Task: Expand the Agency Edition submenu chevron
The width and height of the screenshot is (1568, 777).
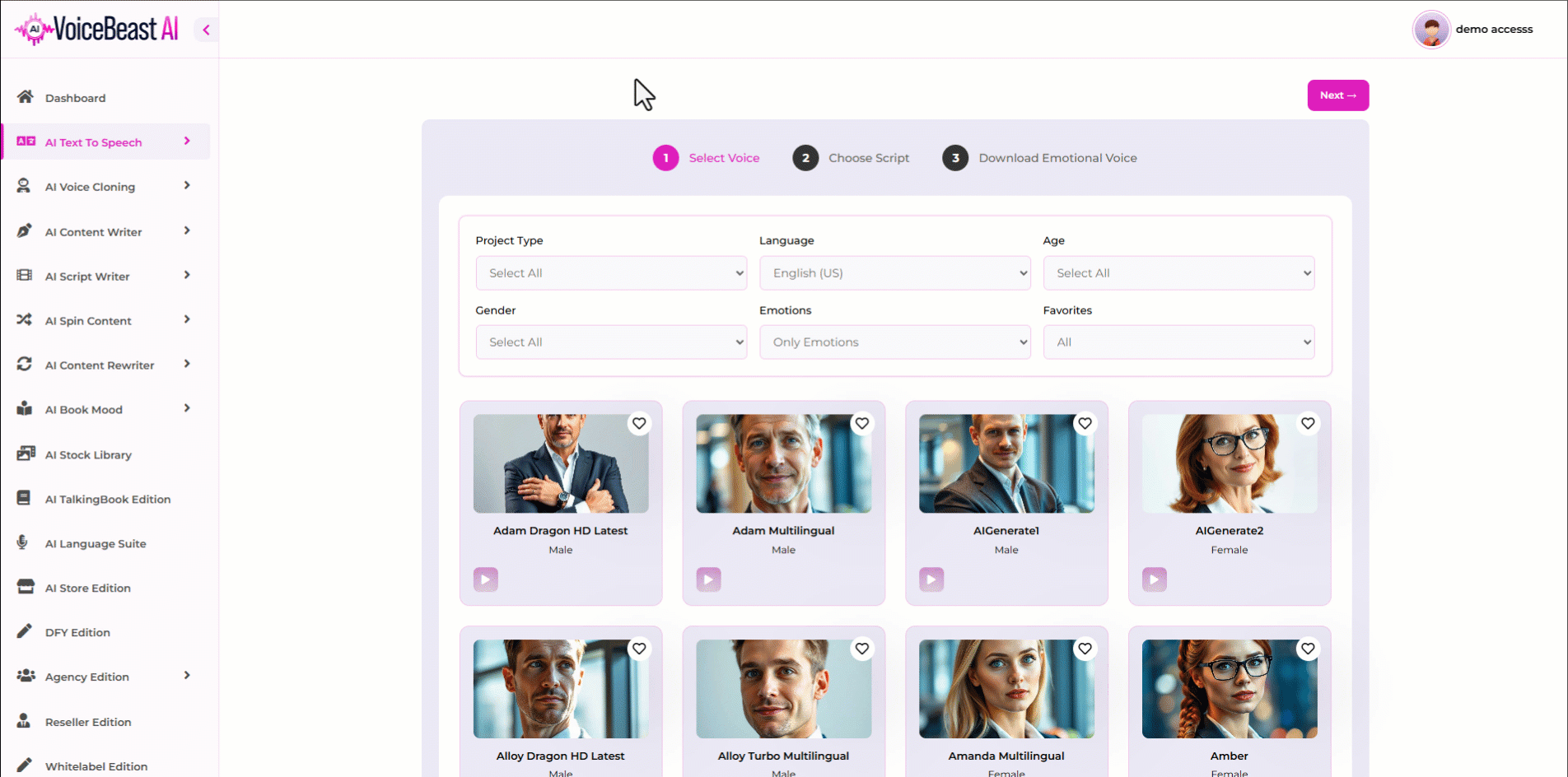Action: click(187, 675)
